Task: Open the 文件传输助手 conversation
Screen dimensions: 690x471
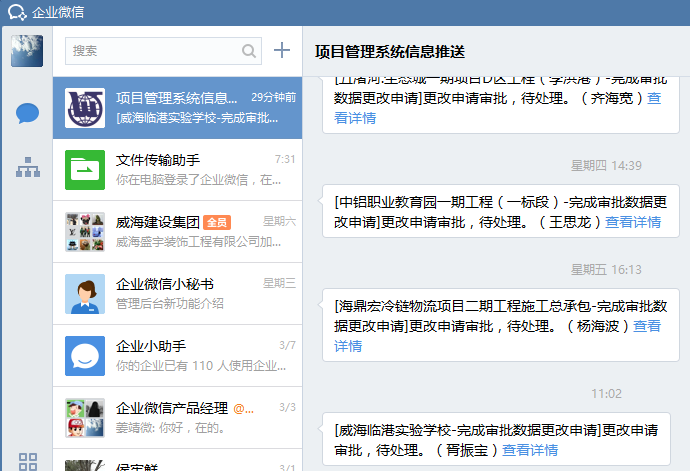Action: tap(177, 170)
